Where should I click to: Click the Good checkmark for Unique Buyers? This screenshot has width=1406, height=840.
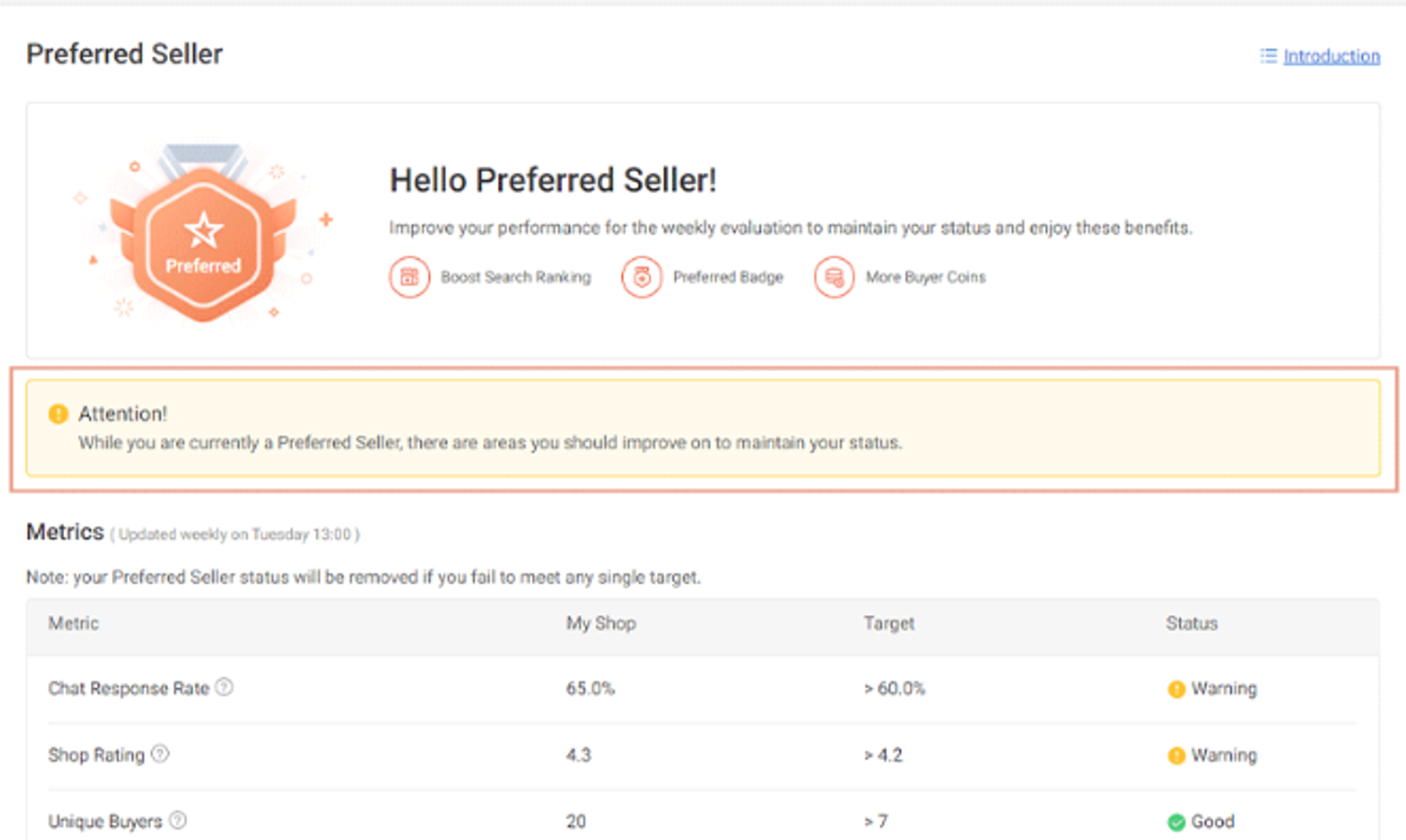coord(1177,821)
